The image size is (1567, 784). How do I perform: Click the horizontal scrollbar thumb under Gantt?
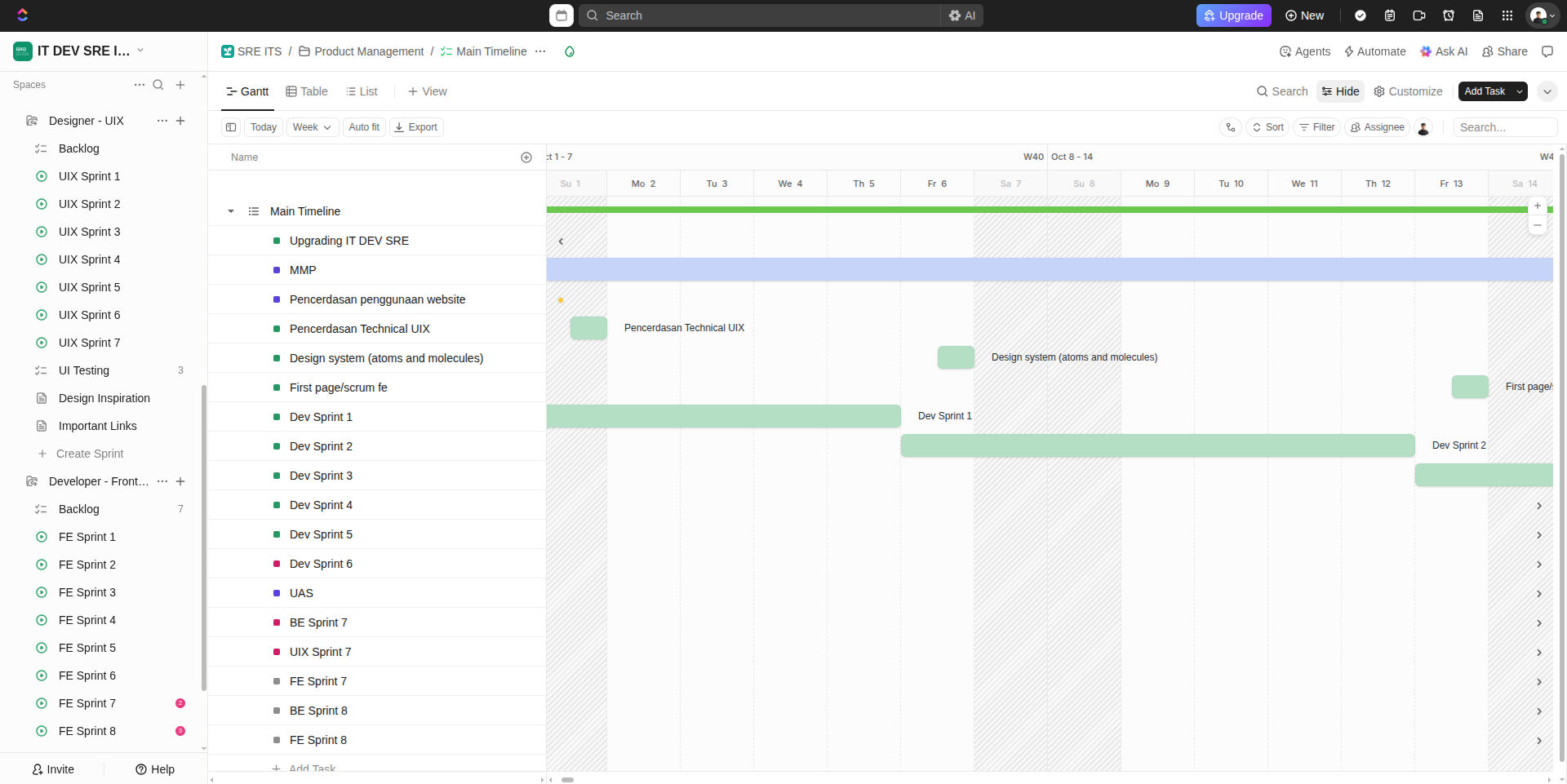pyautogui.click(x=567, y=780)
